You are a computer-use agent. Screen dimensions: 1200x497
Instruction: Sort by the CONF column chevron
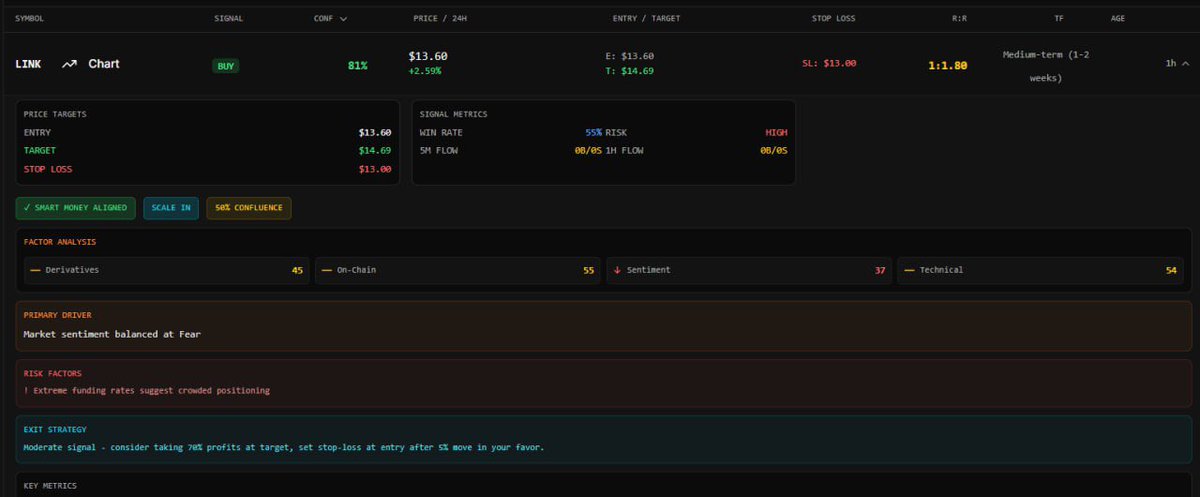pos(344,18)
